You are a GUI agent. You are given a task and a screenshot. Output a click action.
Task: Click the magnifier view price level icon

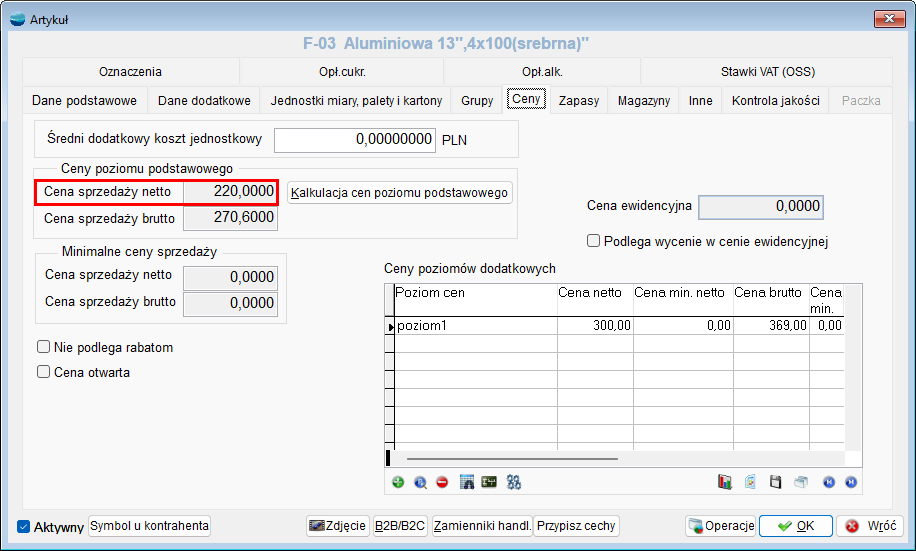tap(420, 482)
